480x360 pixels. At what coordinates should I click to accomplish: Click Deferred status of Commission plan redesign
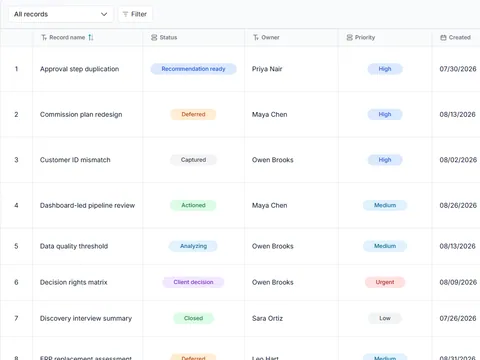pyautogui.click(x=193, y=114)
